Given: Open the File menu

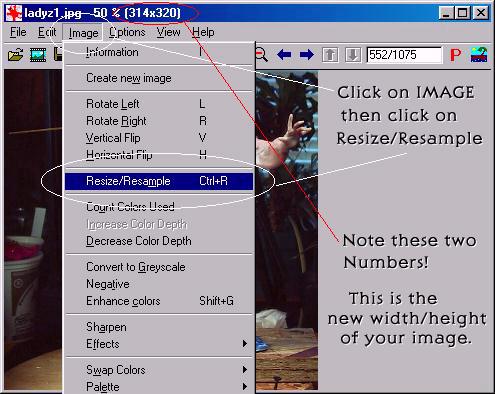Looking at the screenshot, I should point(18,32).
